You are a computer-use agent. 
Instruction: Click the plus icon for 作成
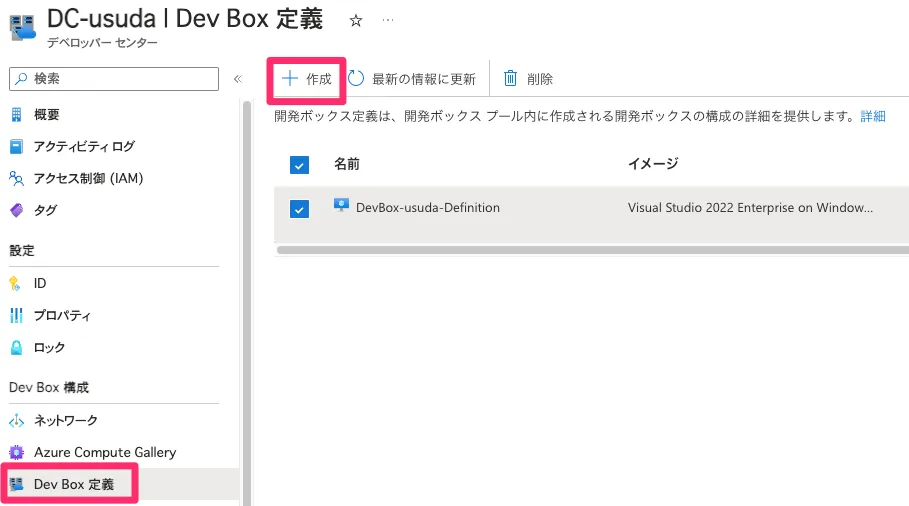point(289,78)
